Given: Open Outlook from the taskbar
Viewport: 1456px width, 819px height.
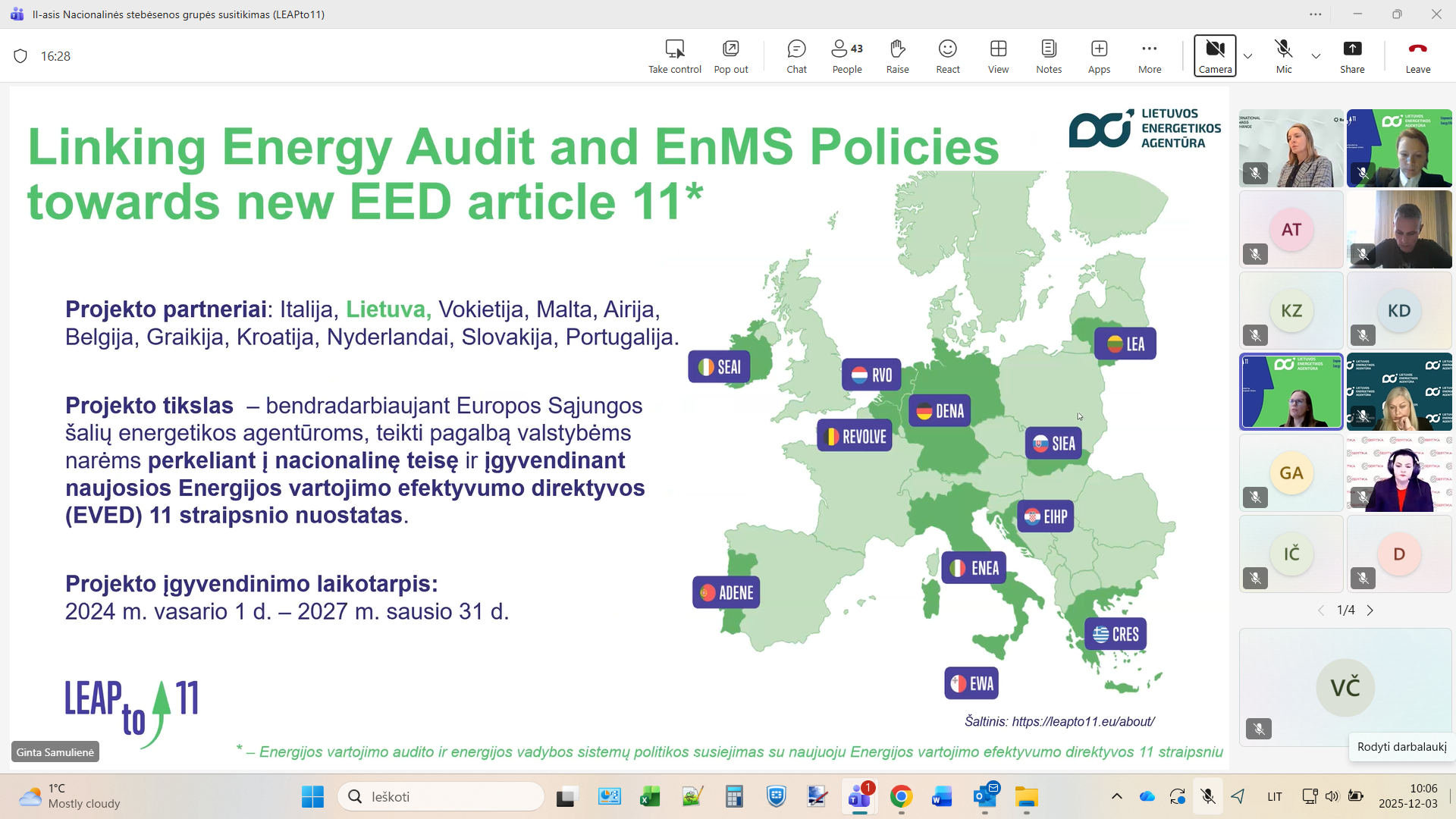Looking at the screenshot, I should pyautogui.click(x=985, y=796).
